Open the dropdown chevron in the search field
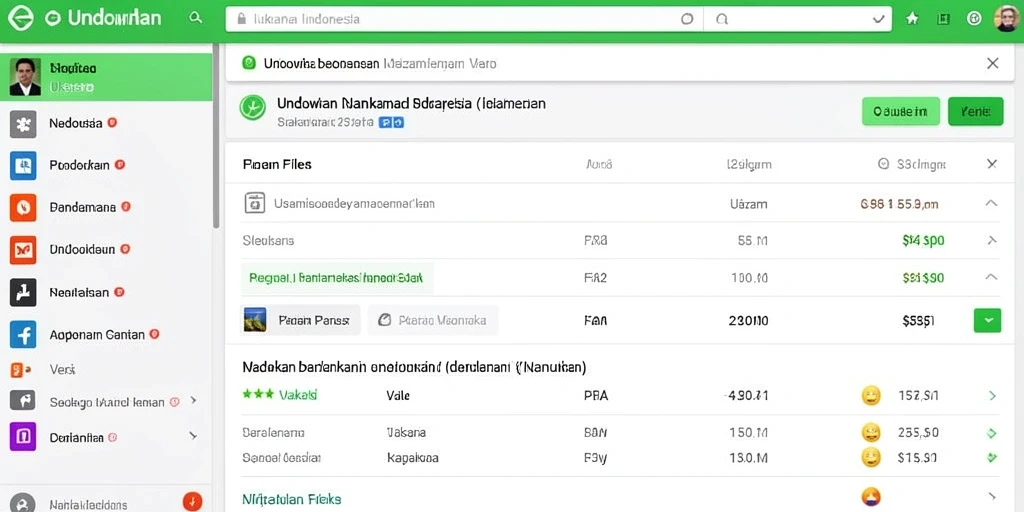 click(878, 19)
